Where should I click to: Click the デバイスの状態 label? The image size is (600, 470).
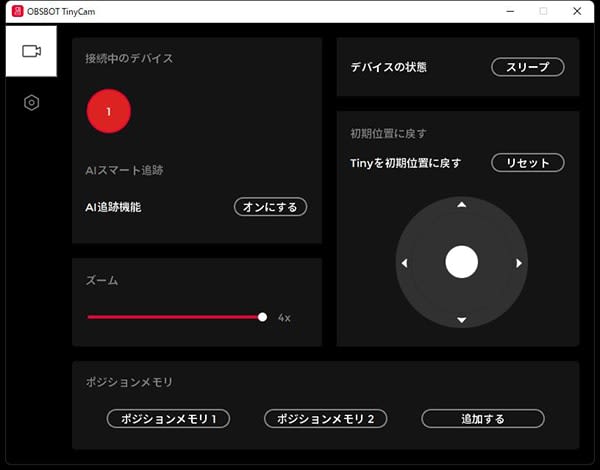389,67
